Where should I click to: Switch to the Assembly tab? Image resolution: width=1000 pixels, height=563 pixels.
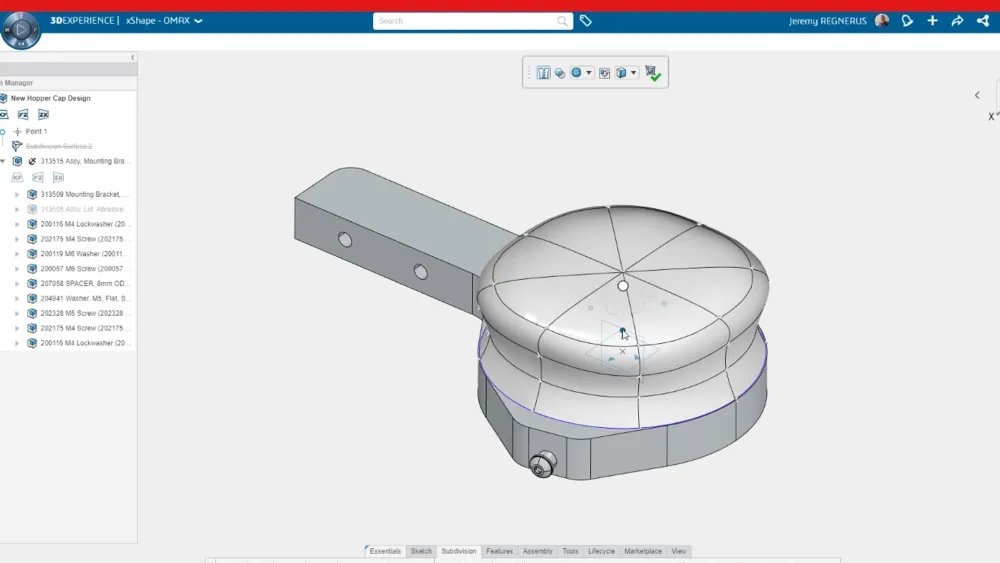point(538,551)
